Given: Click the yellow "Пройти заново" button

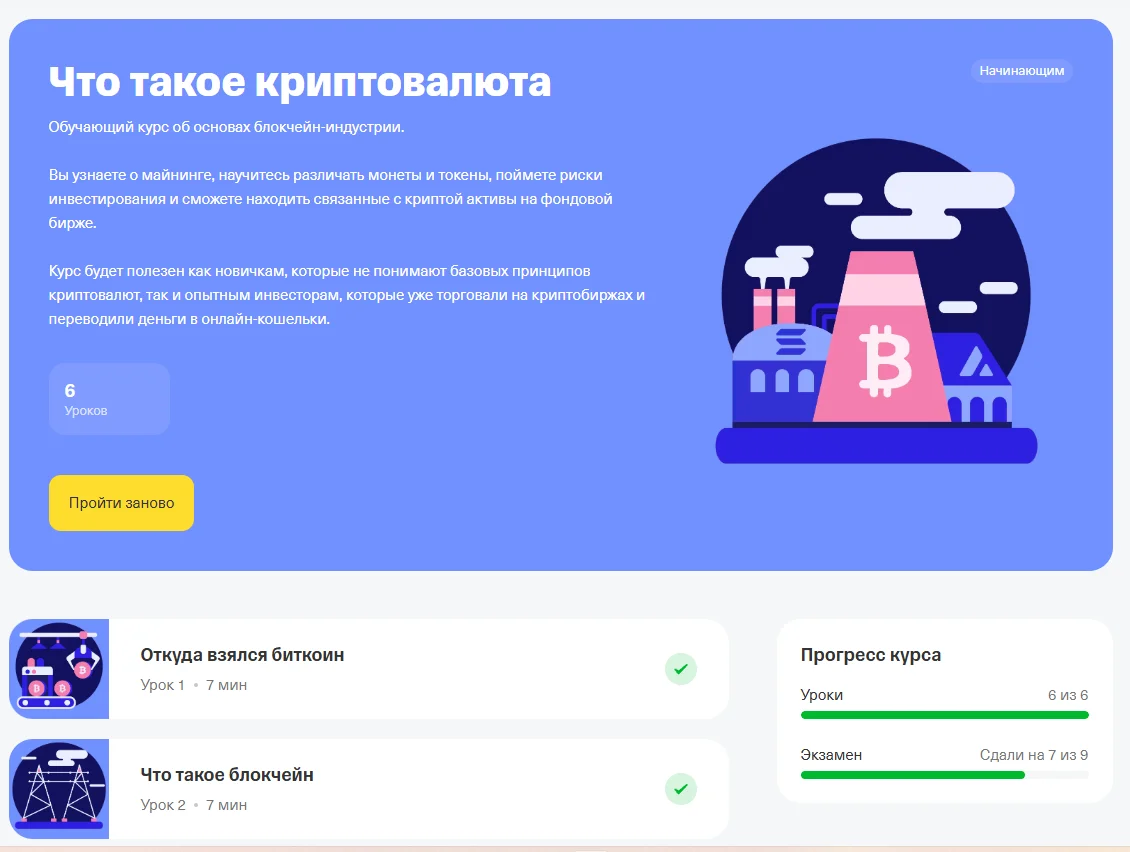Looking at the screenshot, I should click(x=121, y=502).
